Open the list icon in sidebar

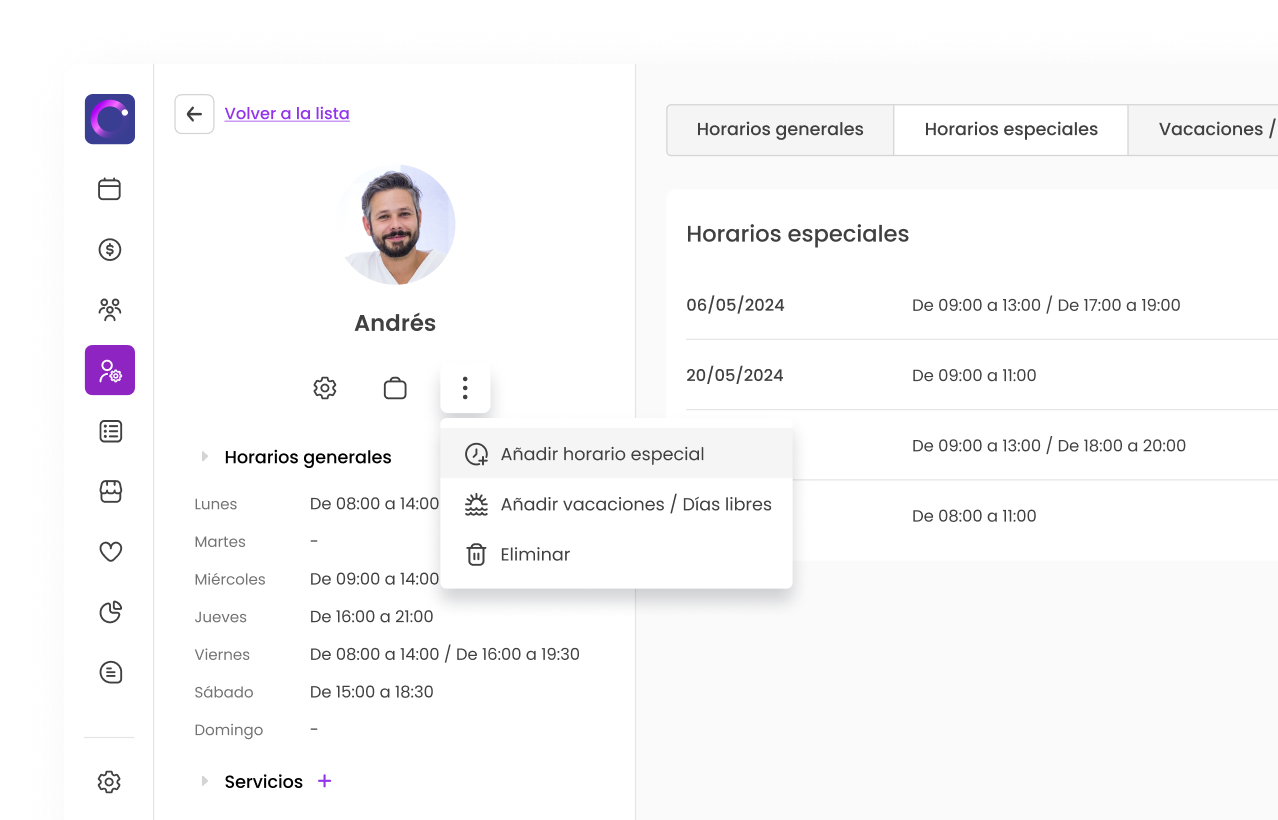coord(110,431)
